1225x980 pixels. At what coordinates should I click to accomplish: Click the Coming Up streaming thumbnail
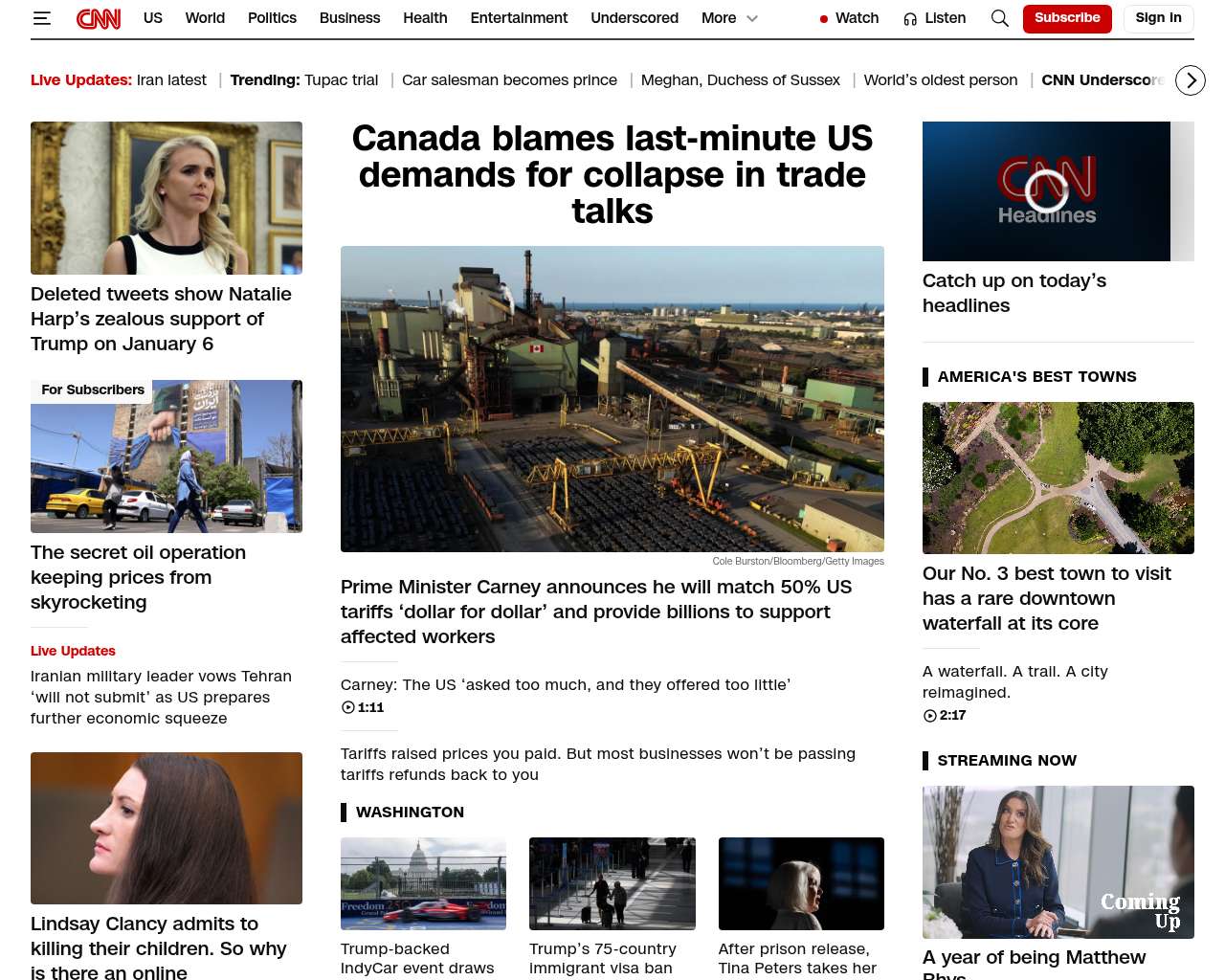tap(1058, 862)
